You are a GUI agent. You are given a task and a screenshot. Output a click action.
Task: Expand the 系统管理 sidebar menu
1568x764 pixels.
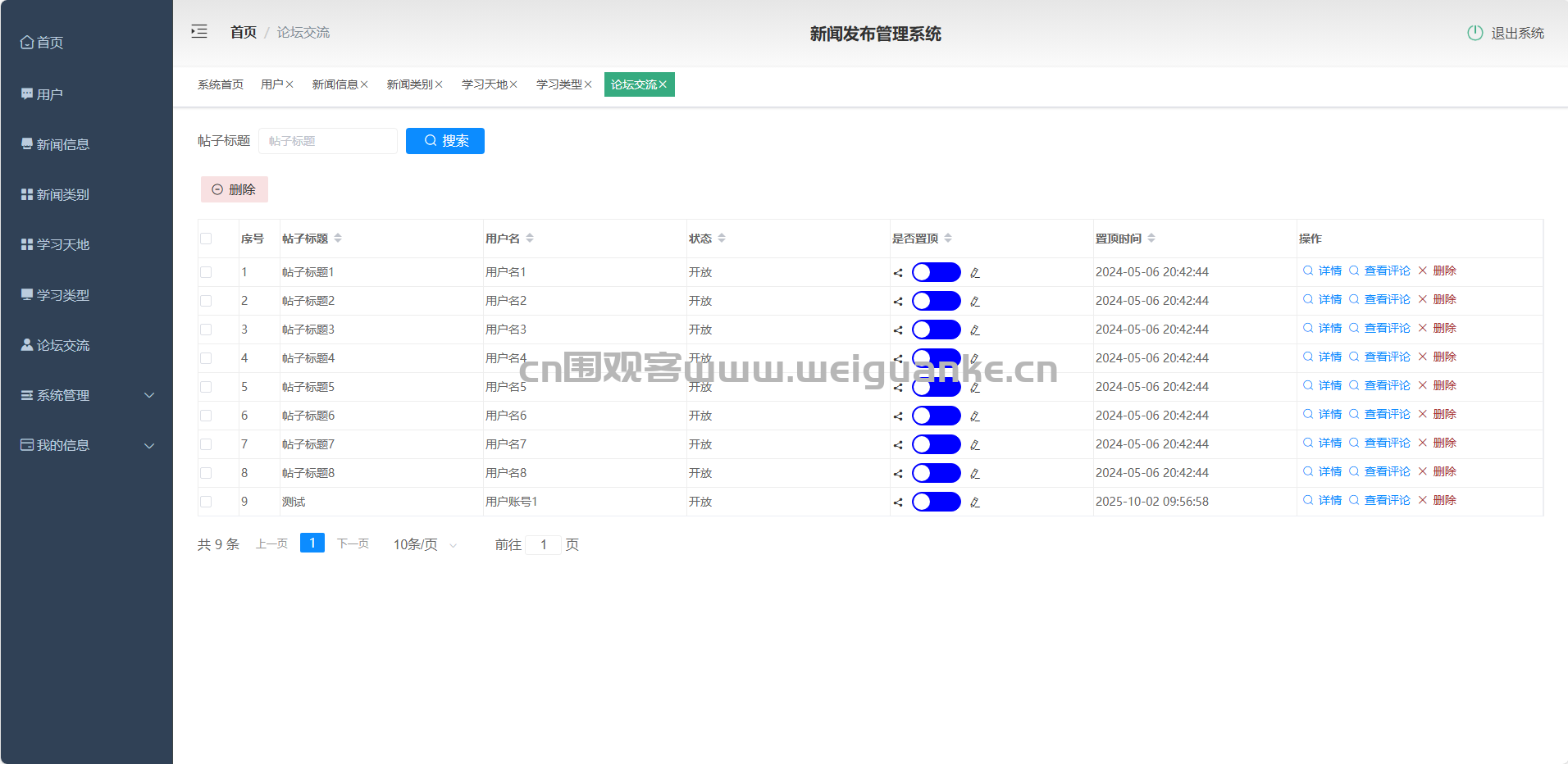point(86,395)
